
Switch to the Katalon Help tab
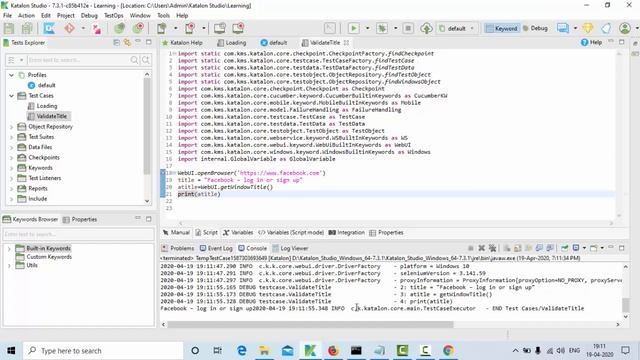click(x=182, y=42)
